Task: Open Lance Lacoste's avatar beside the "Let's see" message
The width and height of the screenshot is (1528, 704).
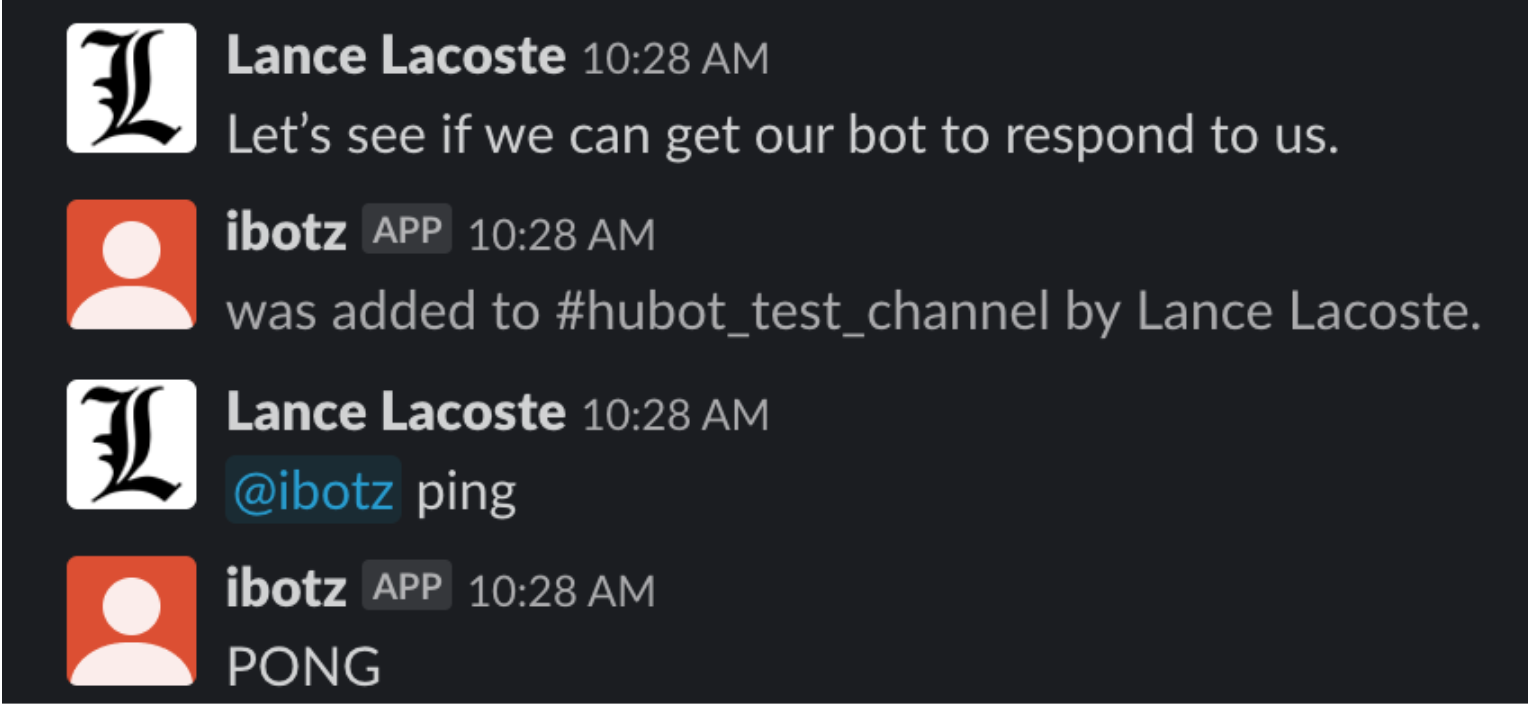Action: tap(131, 88)
